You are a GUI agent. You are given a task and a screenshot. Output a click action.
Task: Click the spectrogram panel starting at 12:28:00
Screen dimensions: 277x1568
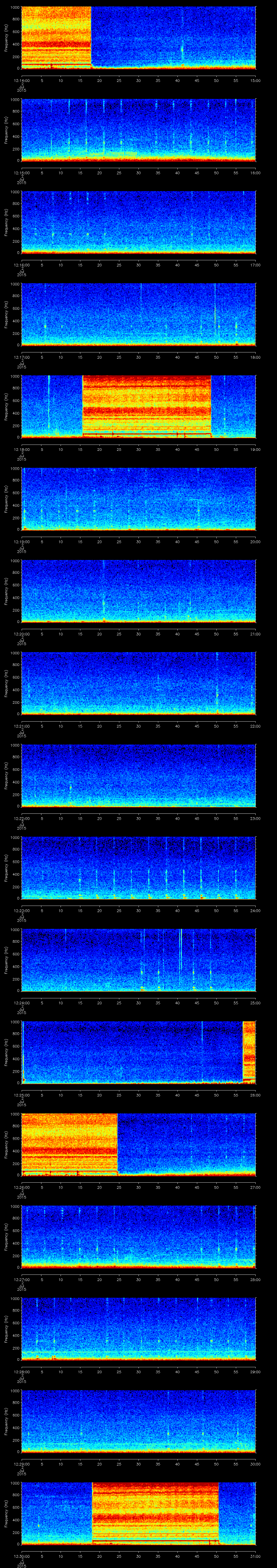click(x=139, y=1329)
